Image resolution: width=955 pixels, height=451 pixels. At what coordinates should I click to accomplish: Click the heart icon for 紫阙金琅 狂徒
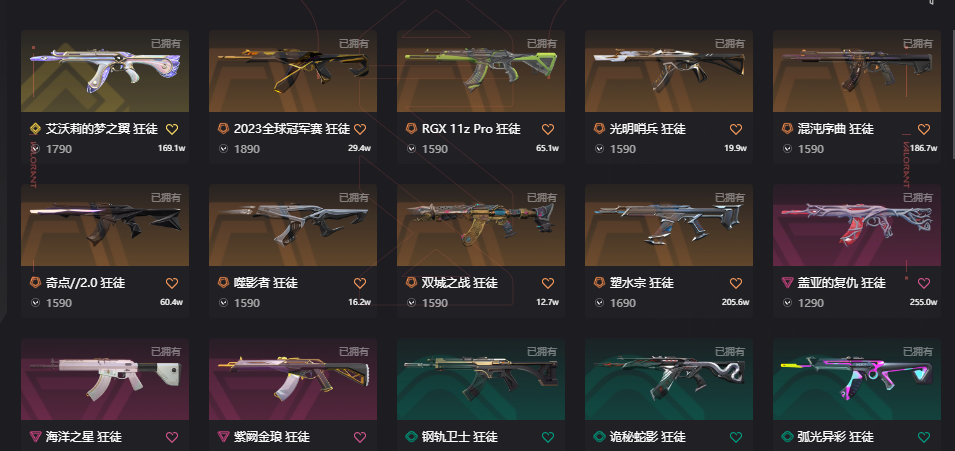[x=360, y=437]
